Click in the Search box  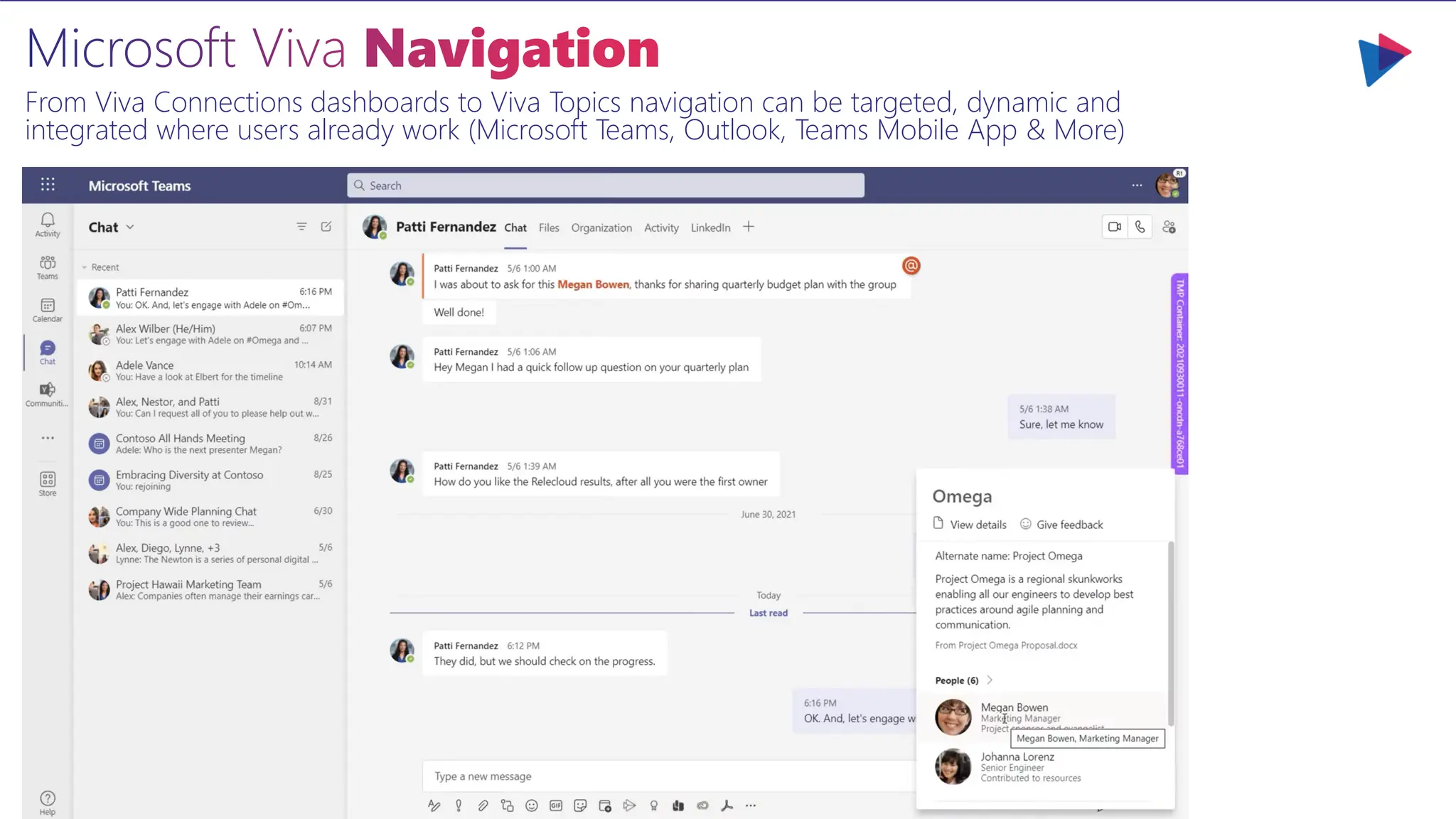[606, 186]
